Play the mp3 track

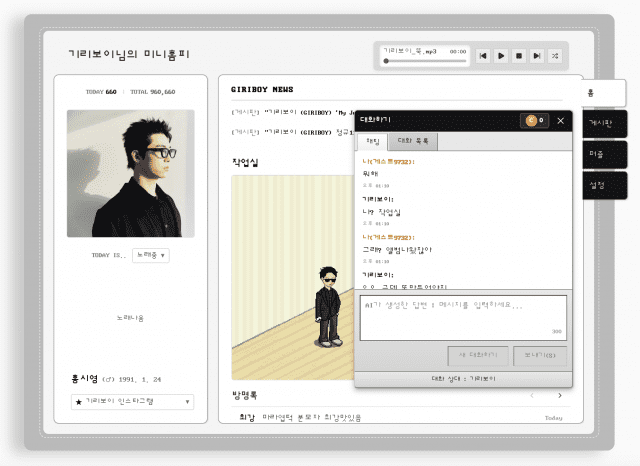(x=501, y=56)
